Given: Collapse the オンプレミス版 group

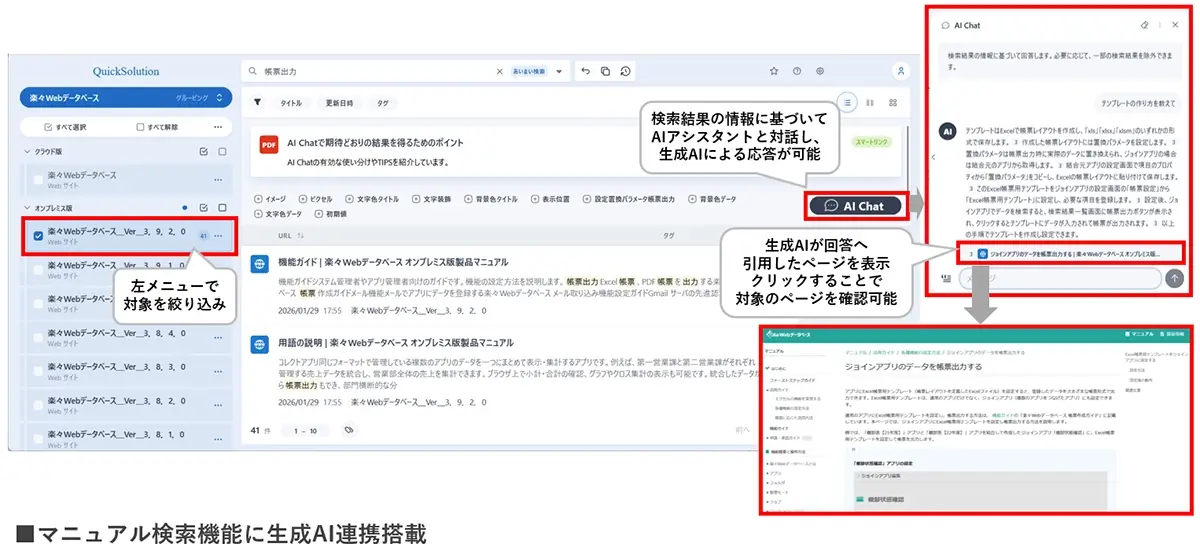Looking at the screenshot, I should tap(27, 208).
